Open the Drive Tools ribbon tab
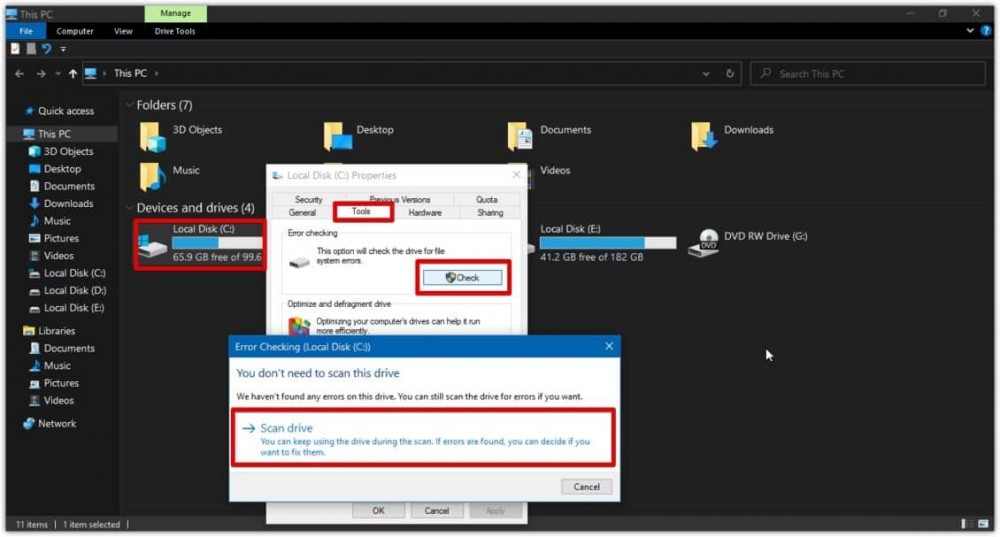1000x537 pixels. point(173,31)
